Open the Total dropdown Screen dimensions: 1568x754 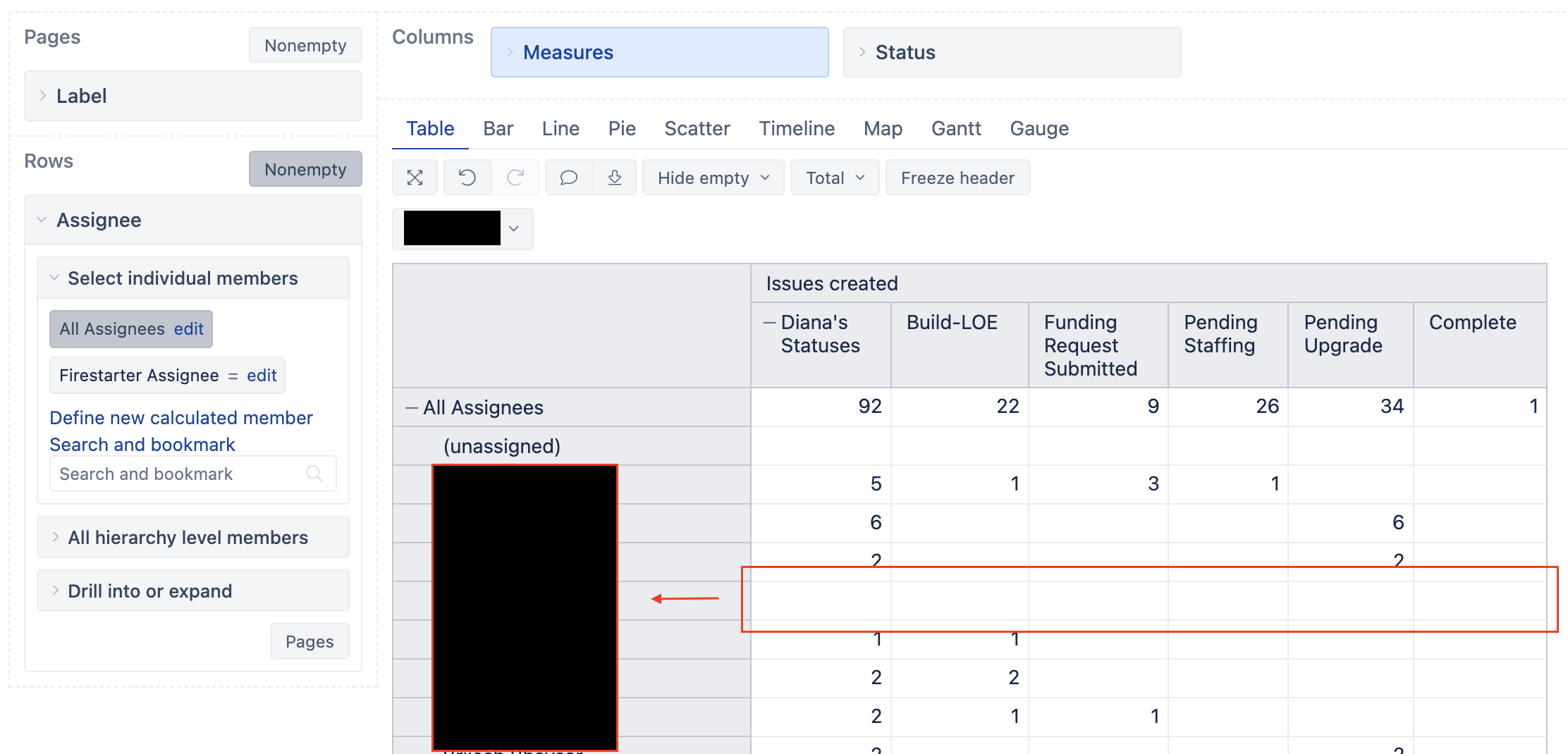[x=834, y=178]
